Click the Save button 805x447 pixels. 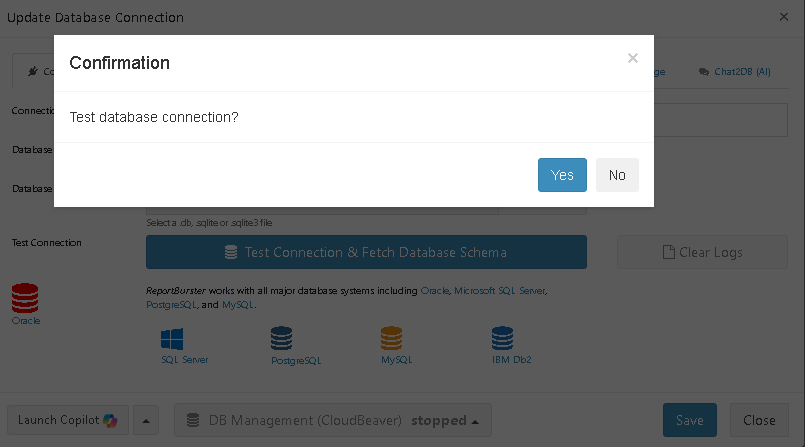tap(689, 421)
